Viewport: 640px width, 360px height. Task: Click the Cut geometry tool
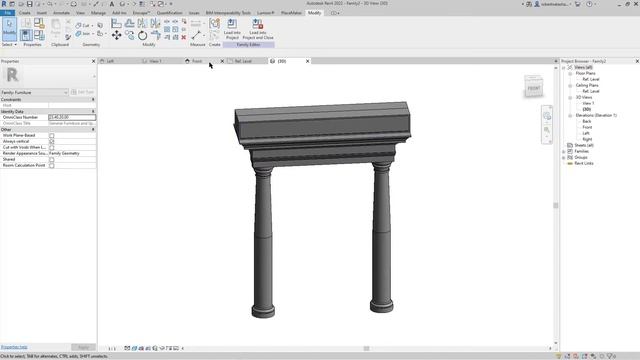(x=83, y=25)
